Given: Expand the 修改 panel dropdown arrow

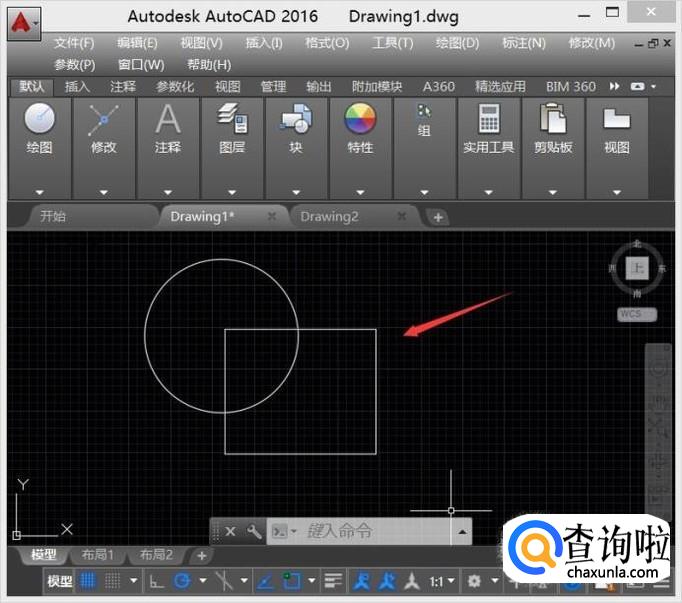Looking at the screenshot, I should (104, 192).
